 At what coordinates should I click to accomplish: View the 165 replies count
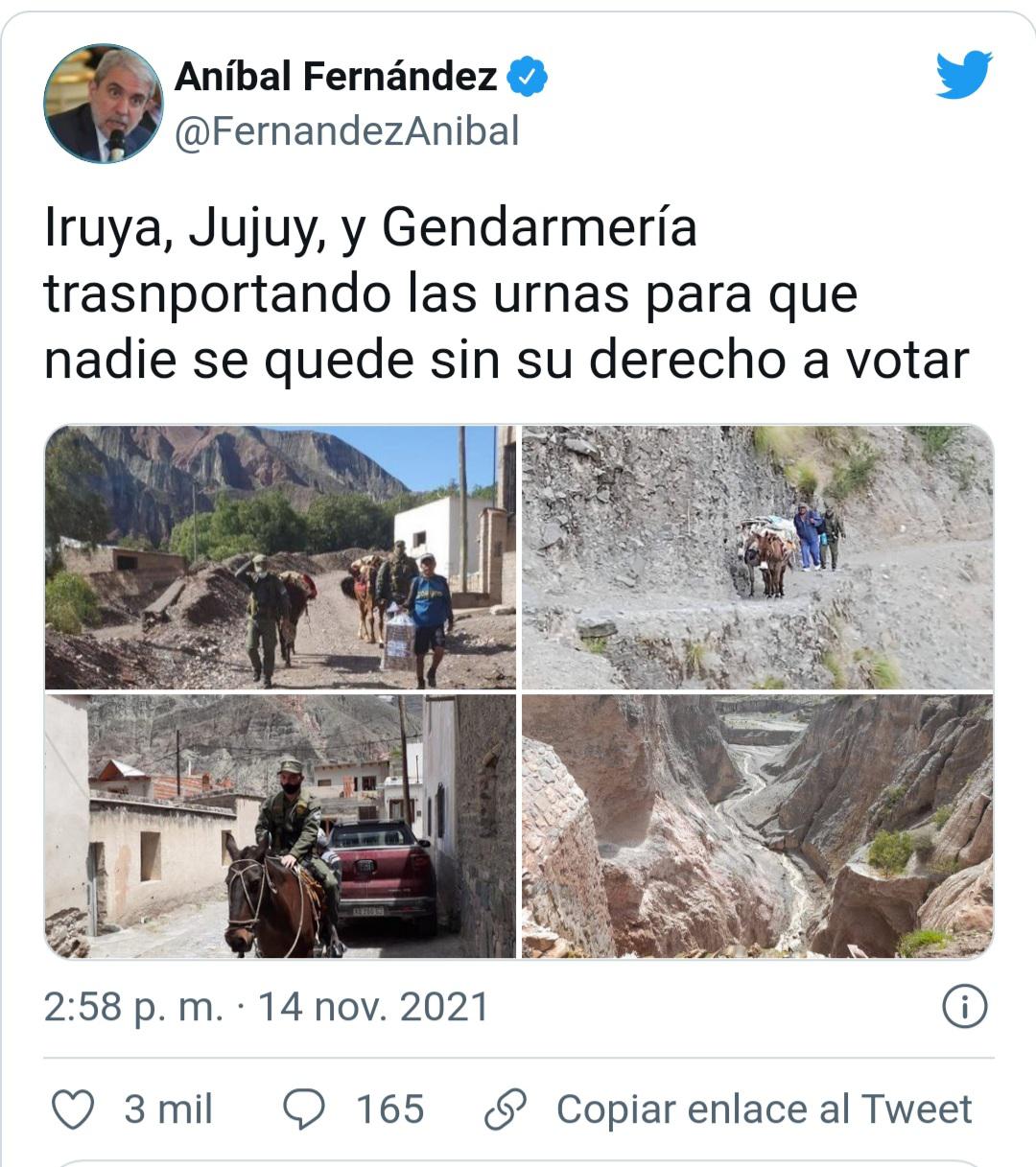click(390, 1109)
